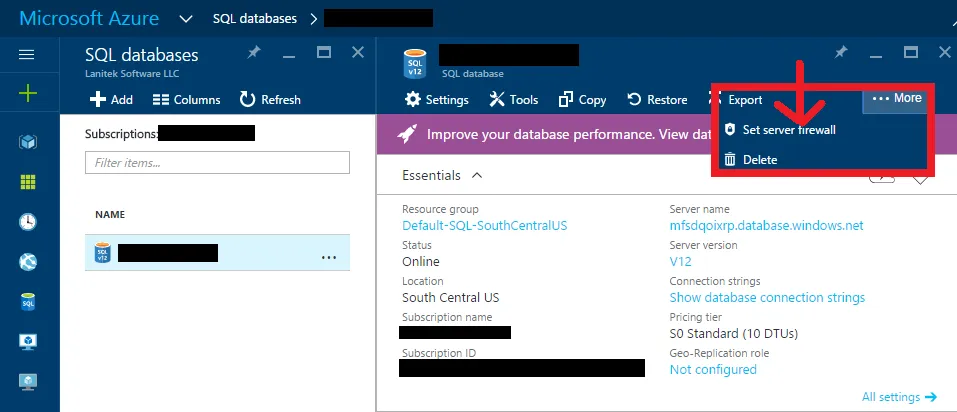
Task: Open the Tools toolbar item
Action: tap(513, 99)
